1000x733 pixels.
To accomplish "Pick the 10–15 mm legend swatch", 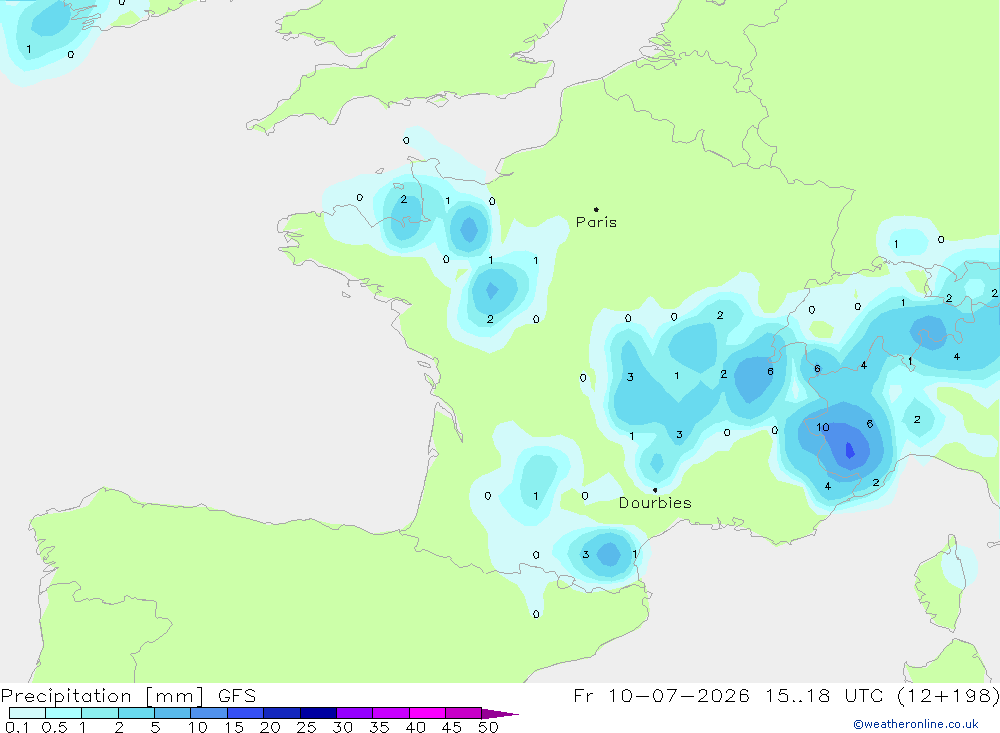I will click(209, 713).
